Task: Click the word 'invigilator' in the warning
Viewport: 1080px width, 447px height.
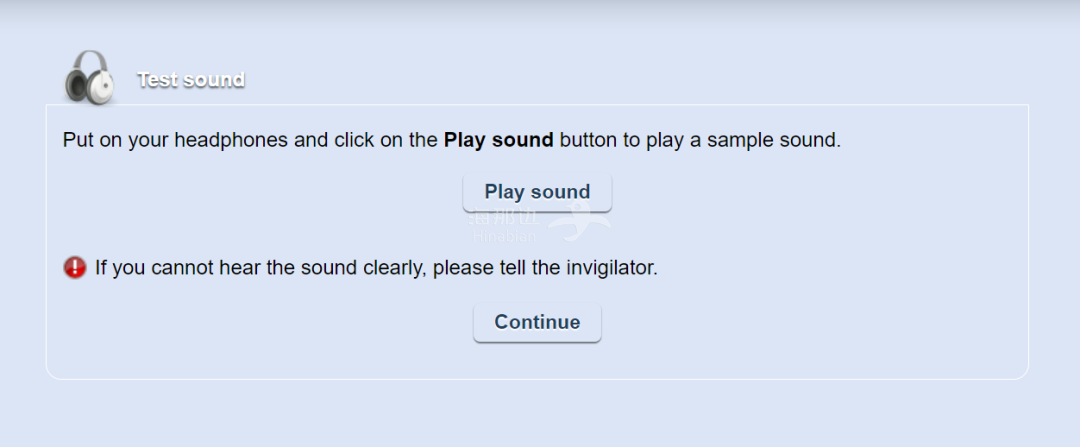Action: pos(610,267)
